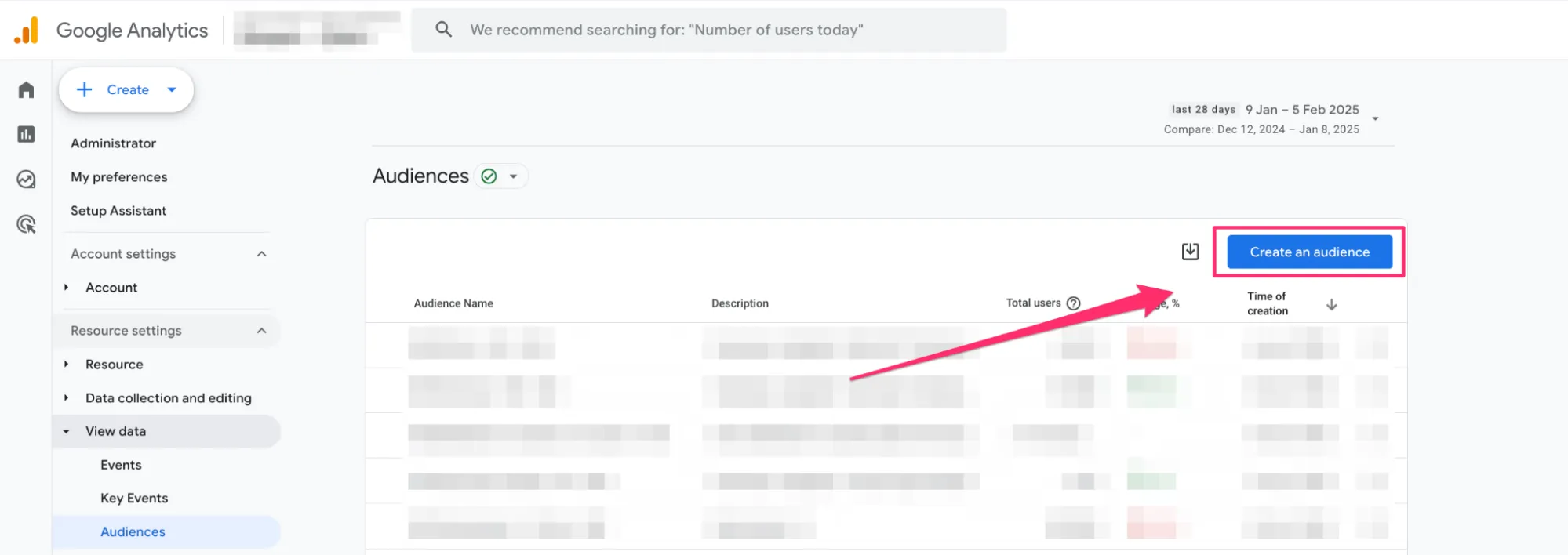
Task: Click the download audiences export icon
Action: pyautogui.click(x=1190, y=252)
